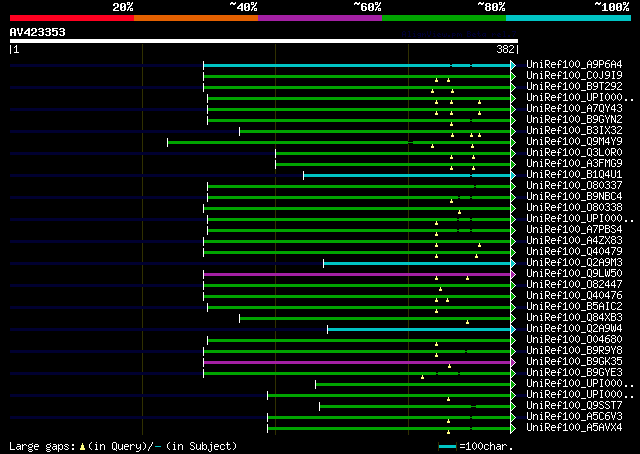Select the UniRef100_A5AVX4 label

[x=574, y=428]
